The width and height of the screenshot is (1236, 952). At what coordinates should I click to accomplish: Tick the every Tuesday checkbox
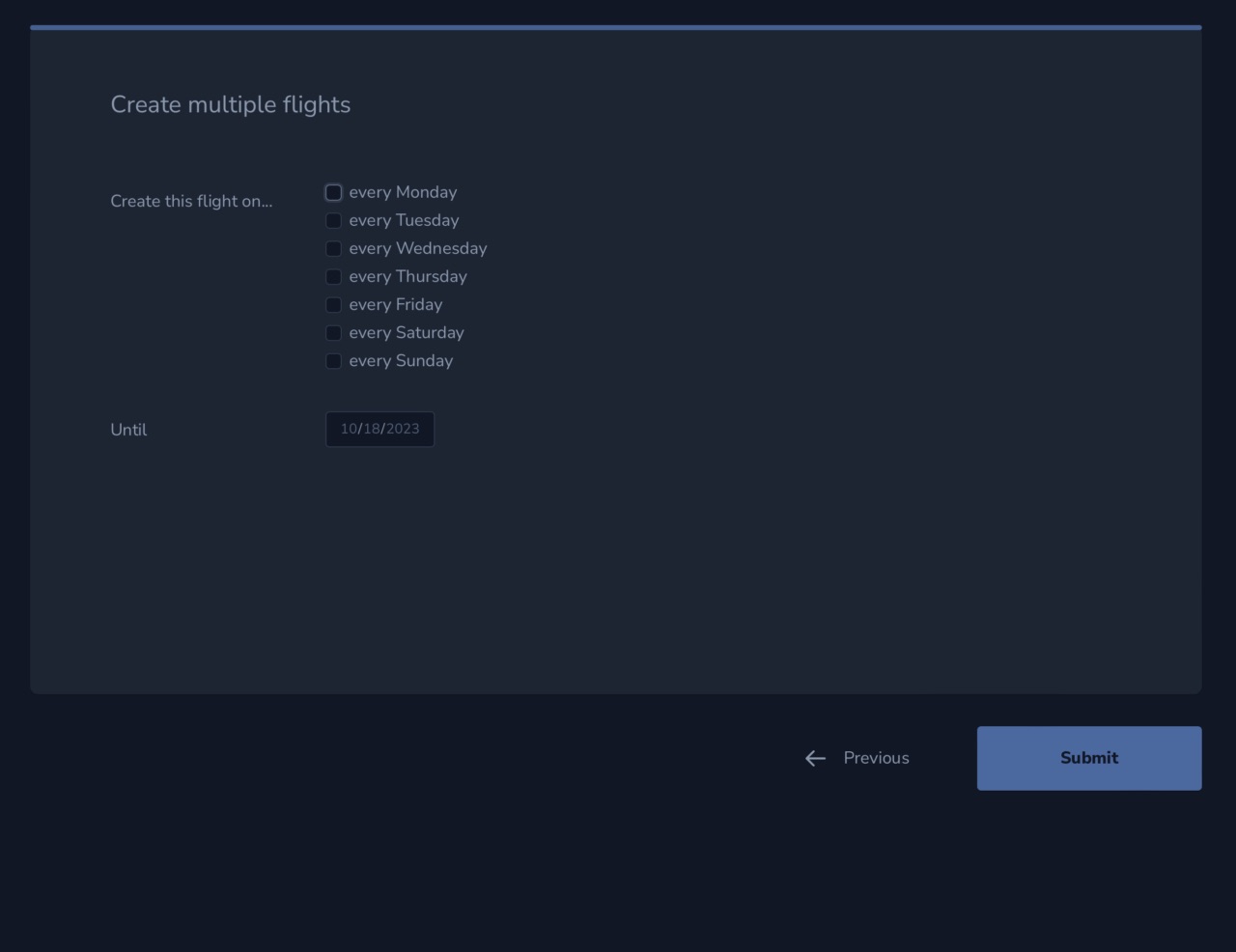[x=333, y=221]
